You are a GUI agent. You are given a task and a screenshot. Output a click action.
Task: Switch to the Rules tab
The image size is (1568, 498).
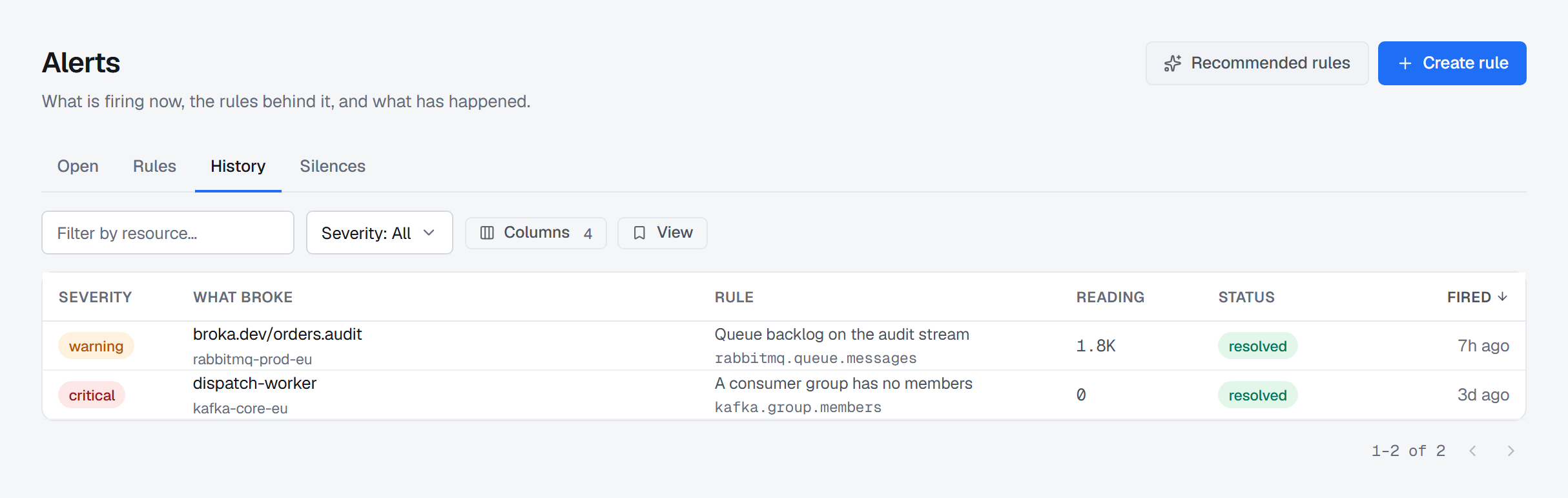(x=154, y=166)
